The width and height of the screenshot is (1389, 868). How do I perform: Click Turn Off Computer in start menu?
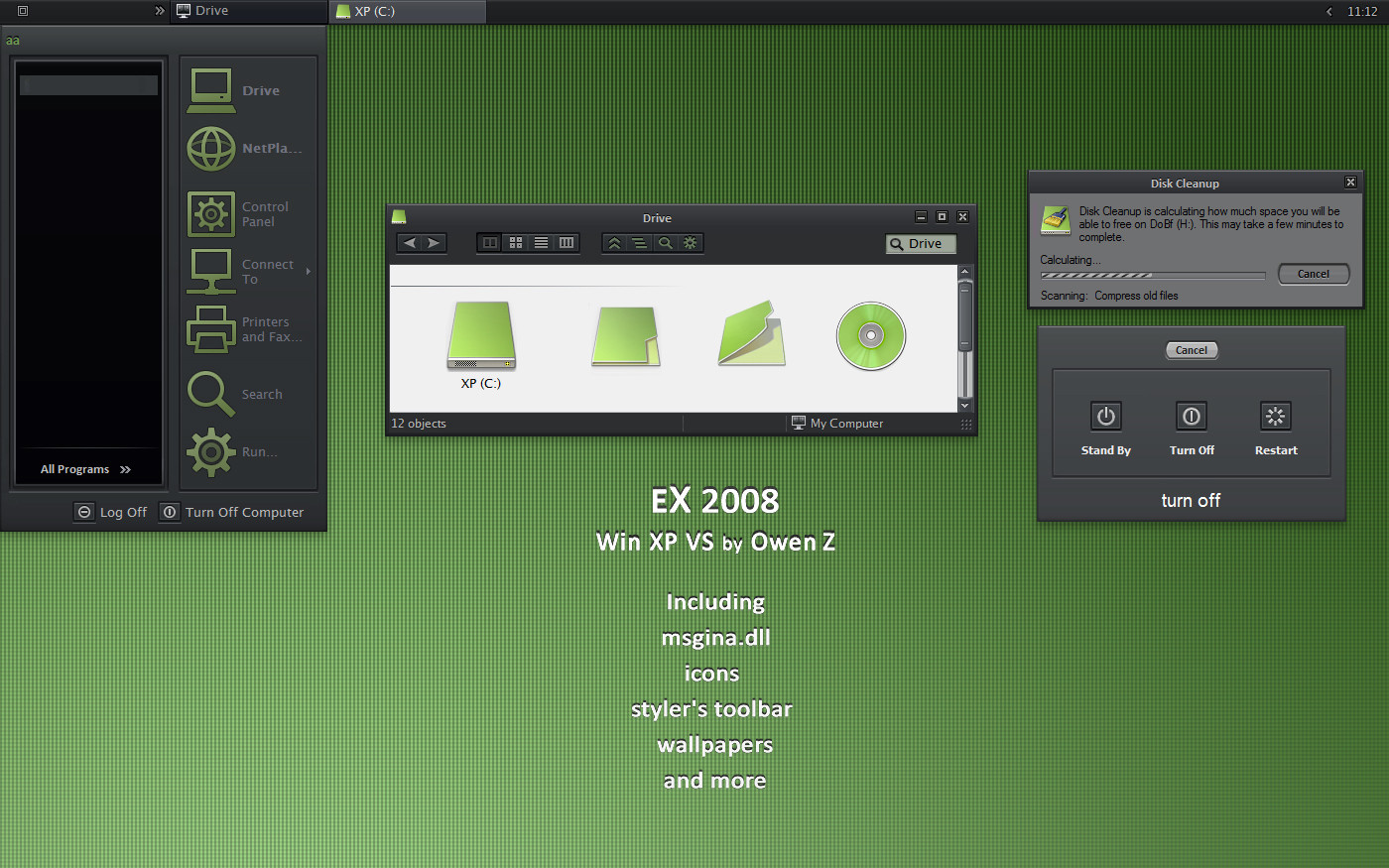(x=233, y=512)
